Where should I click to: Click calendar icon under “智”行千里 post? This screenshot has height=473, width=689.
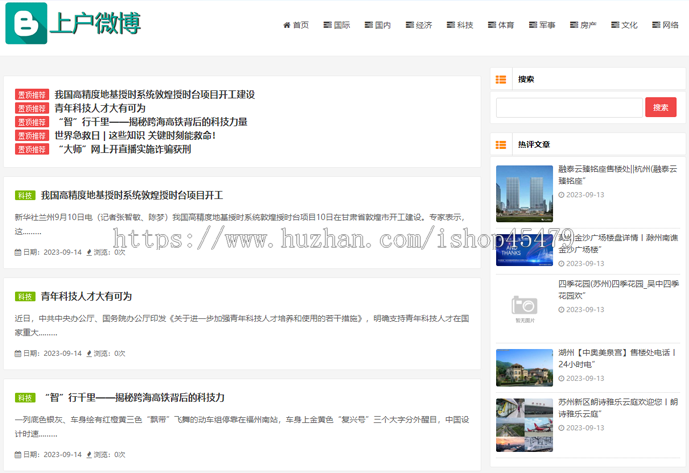click(x=18, y=455)
